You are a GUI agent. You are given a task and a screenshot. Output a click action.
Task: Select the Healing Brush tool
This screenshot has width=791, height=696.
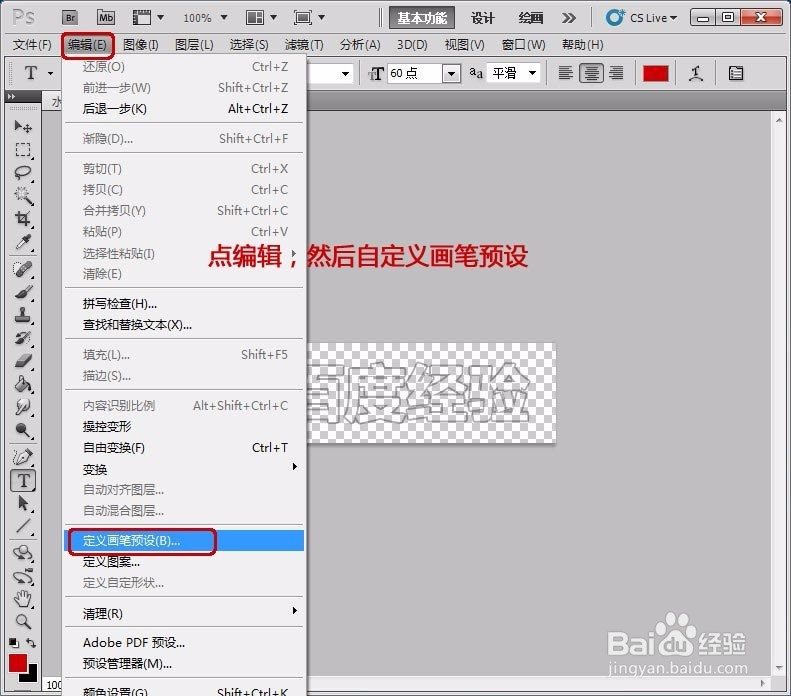coord(23,270)
